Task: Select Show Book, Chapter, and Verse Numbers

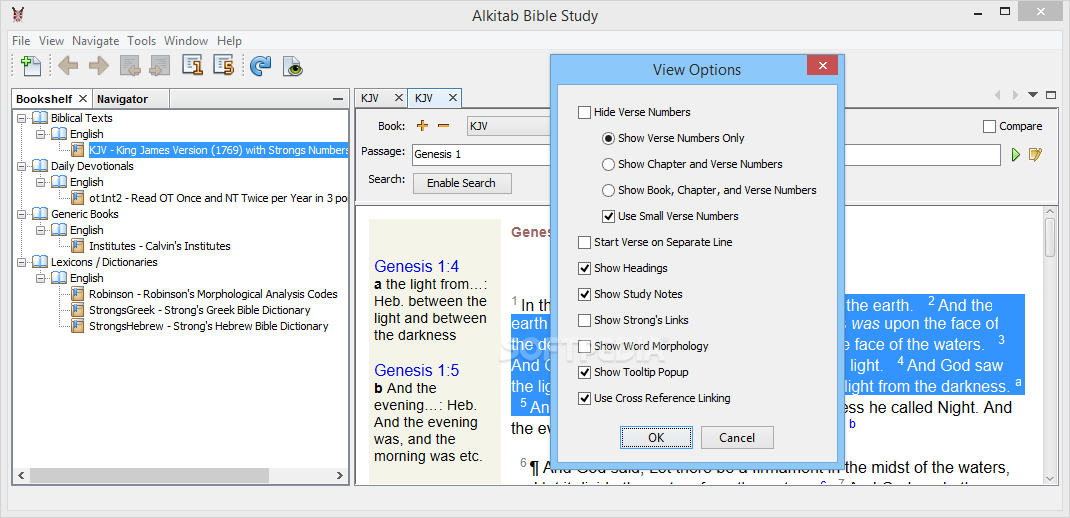Action: pos(608,190)
